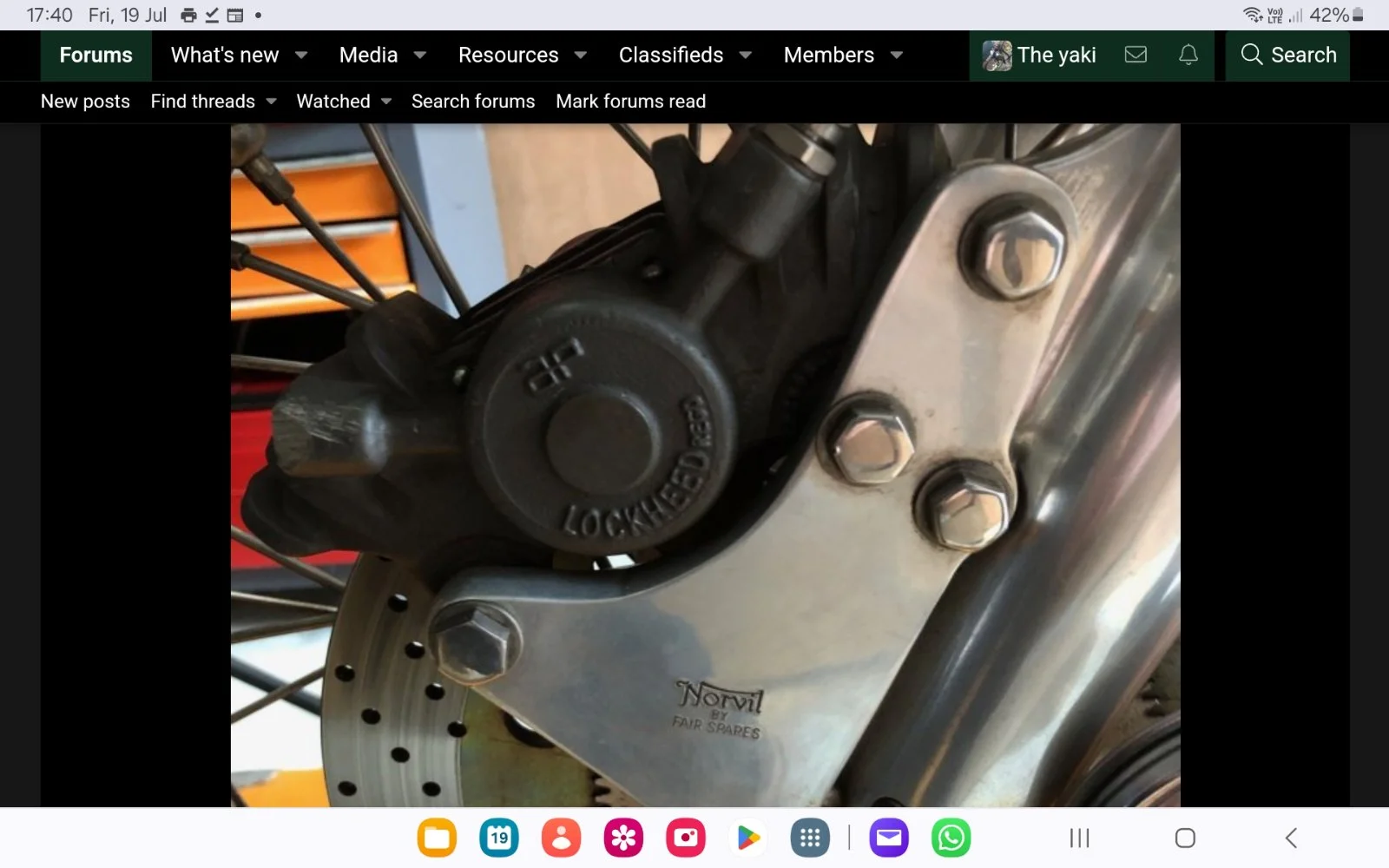Open the alerts bell icon
This screenshot has height=868, width=1389.
coord(1188,55)
